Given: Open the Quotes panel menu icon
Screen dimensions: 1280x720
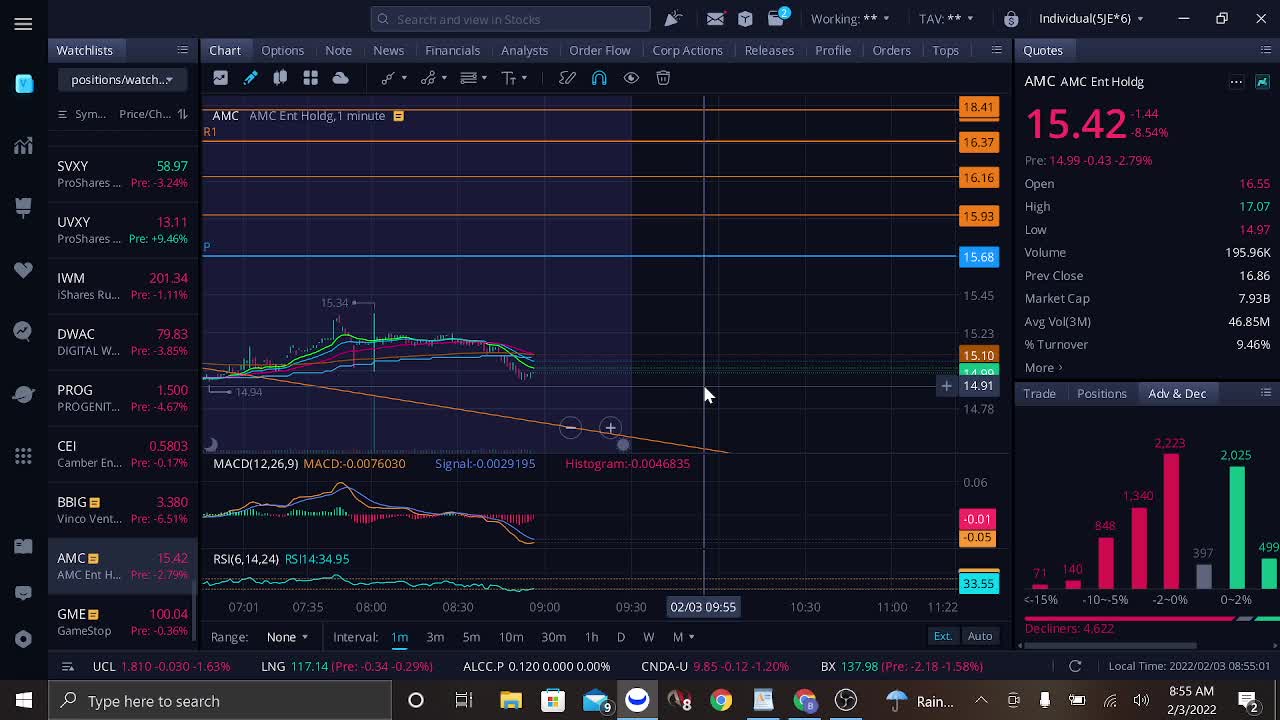Looking at the screenshot, I should tap(1265, 50).
